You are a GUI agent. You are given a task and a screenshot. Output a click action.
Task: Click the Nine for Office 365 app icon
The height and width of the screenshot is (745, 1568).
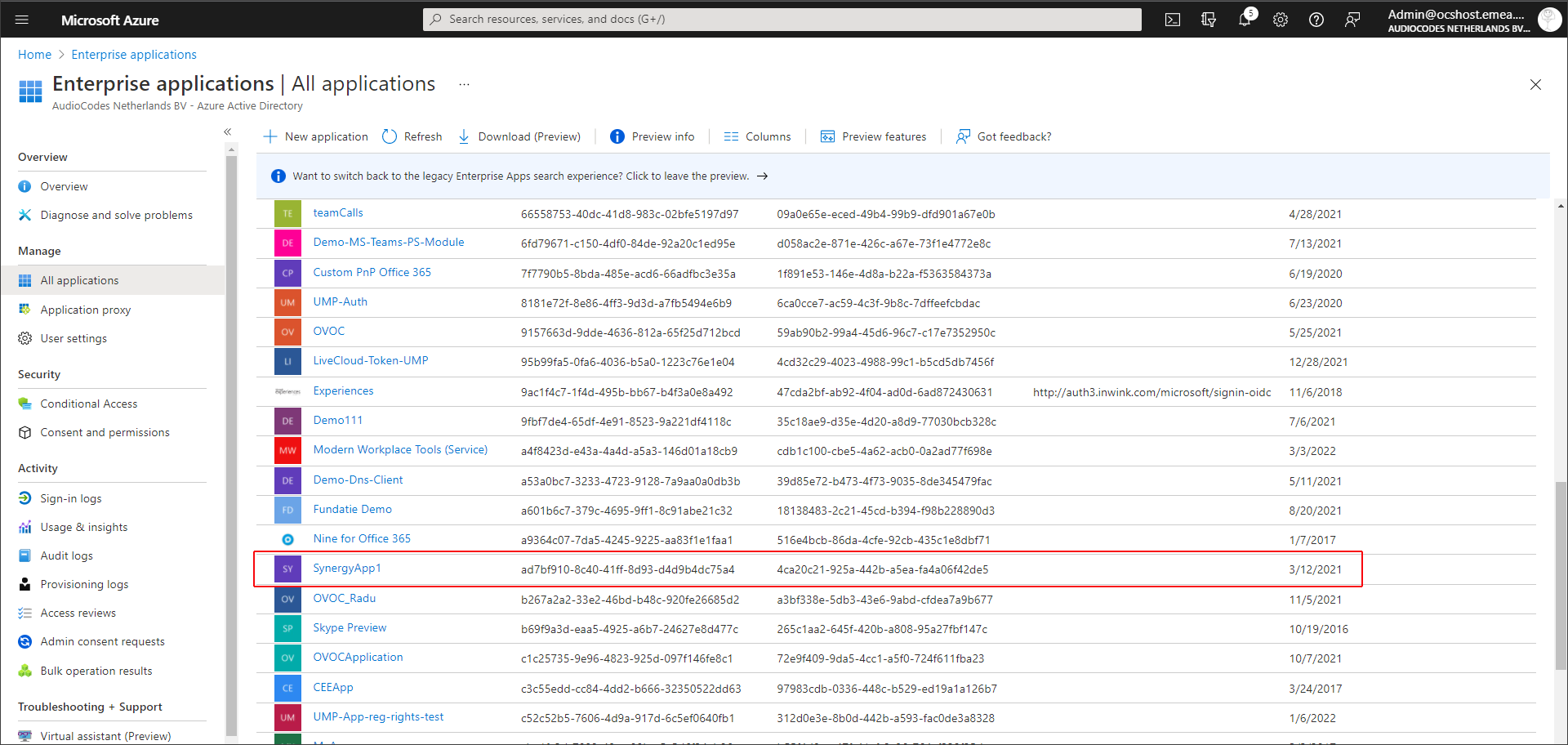287,539
